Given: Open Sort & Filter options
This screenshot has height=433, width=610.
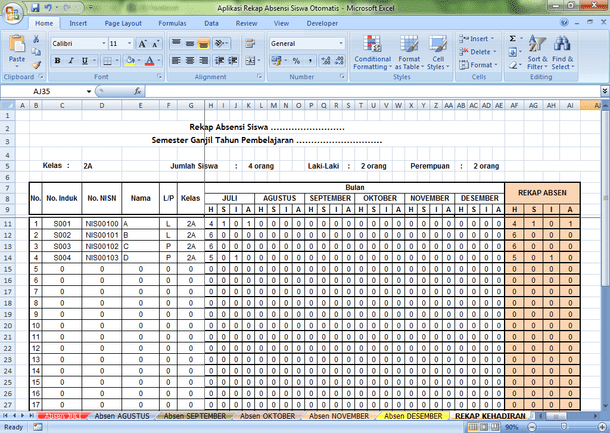Looking at the screenshot, I should 537,52.
